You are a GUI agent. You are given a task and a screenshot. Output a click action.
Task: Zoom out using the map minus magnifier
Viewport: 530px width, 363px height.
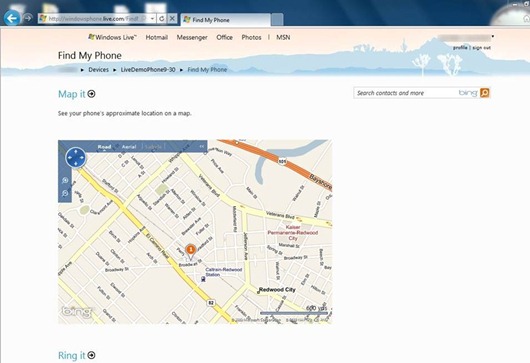[x=65, y=194]
